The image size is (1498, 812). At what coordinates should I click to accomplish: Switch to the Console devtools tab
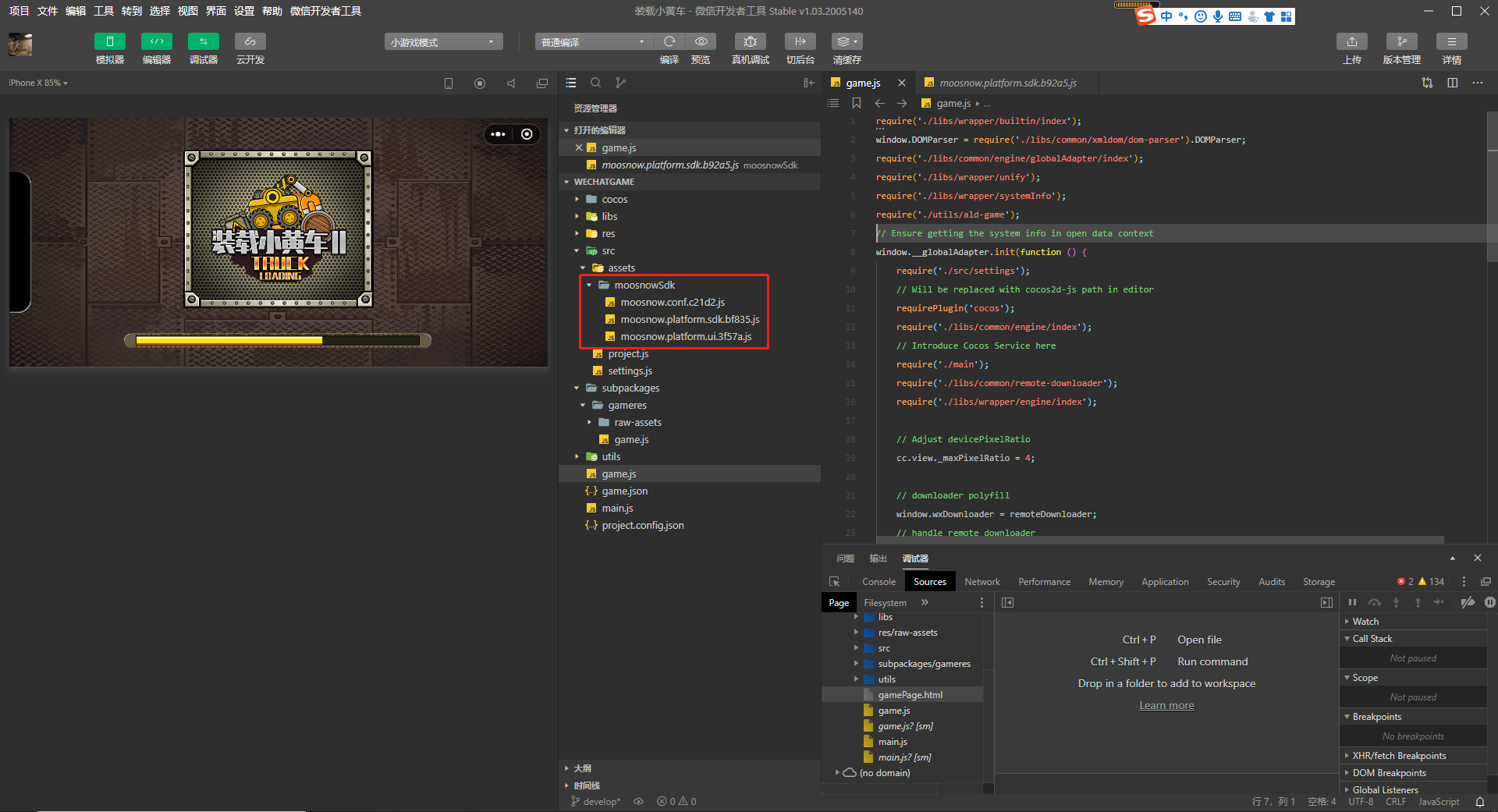(x=879, y=582)
